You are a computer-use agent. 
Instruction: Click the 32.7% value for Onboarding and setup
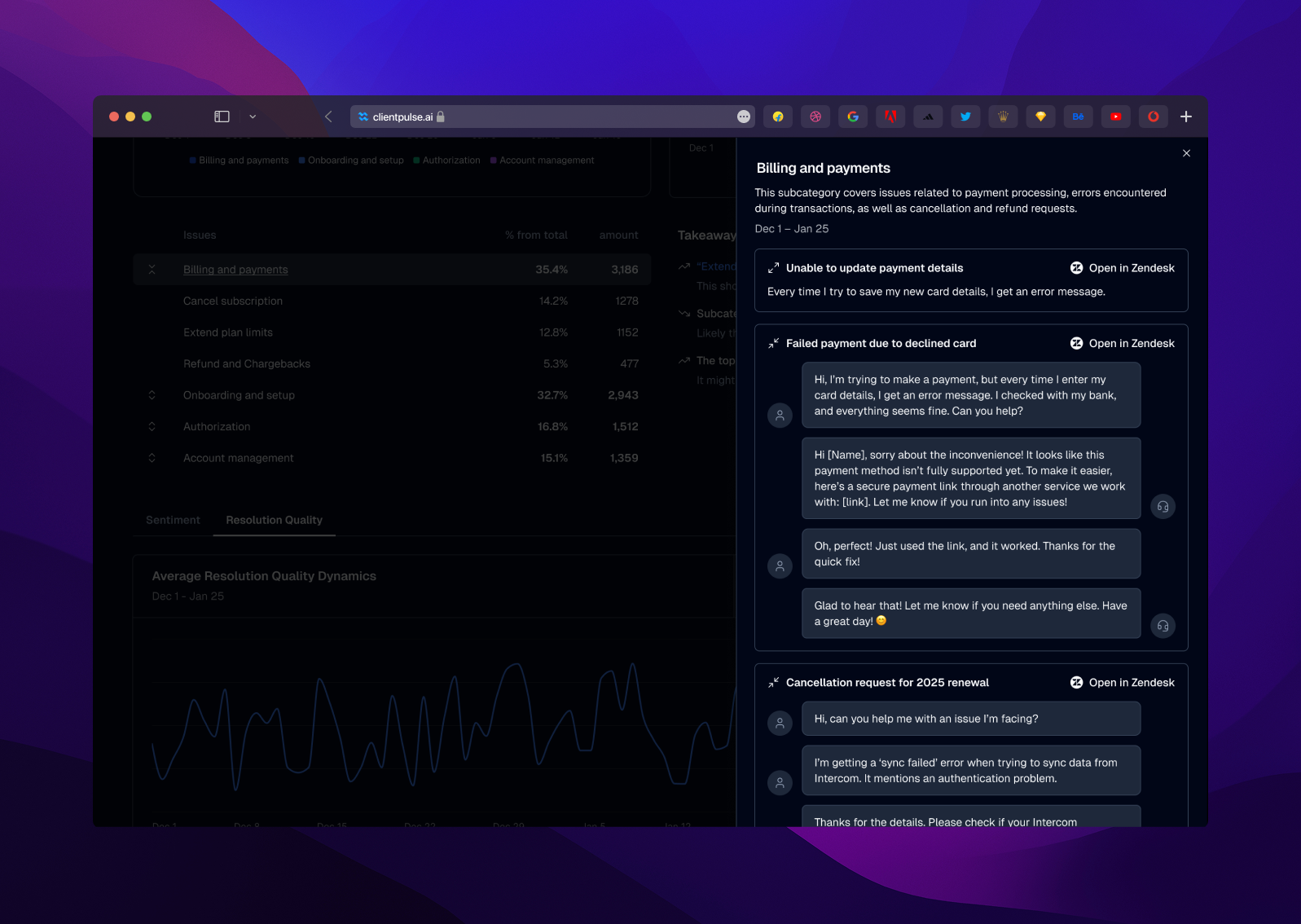tap(552, 395)
